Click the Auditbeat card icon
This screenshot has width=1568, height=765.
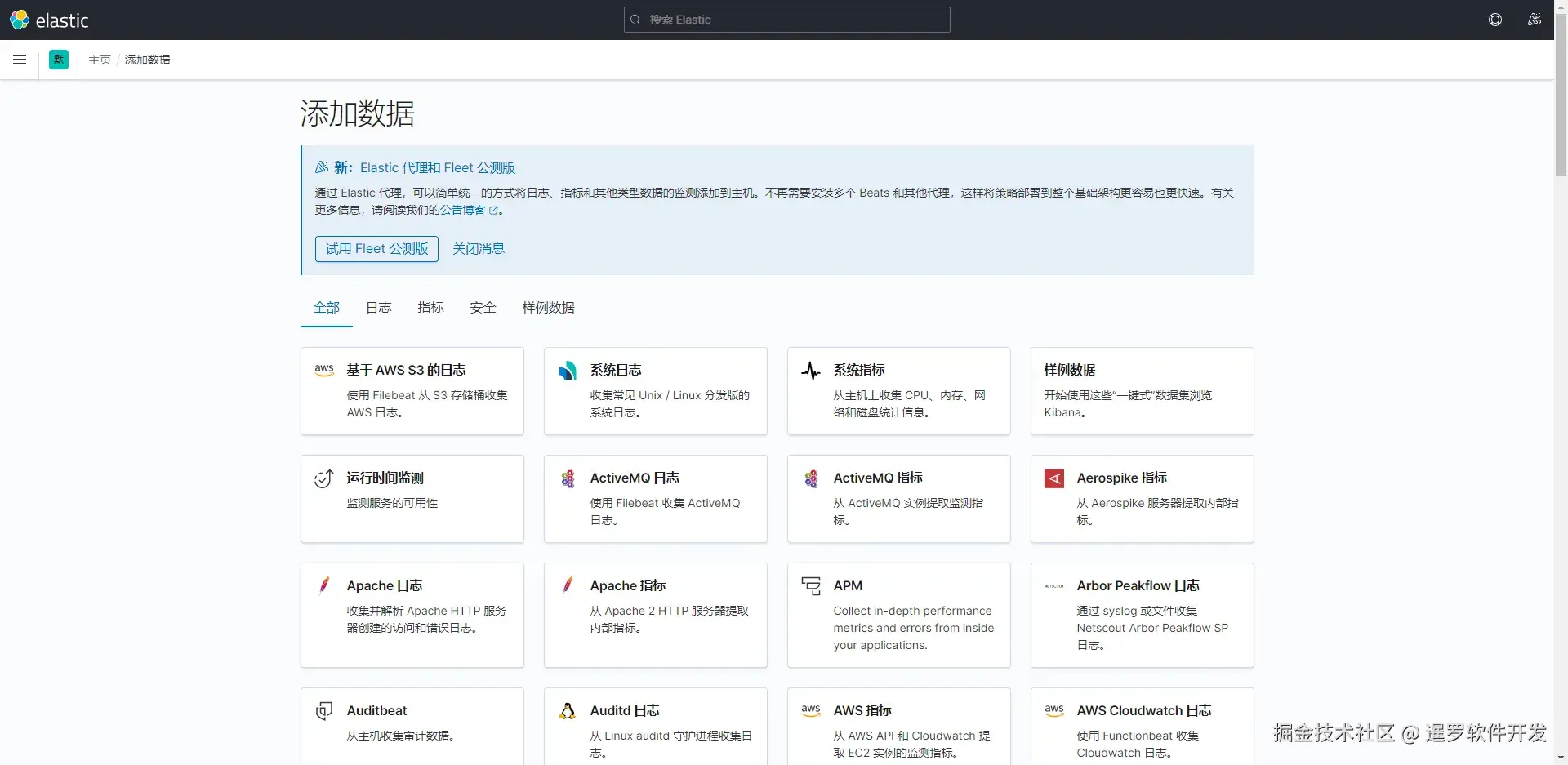point(324,711)
